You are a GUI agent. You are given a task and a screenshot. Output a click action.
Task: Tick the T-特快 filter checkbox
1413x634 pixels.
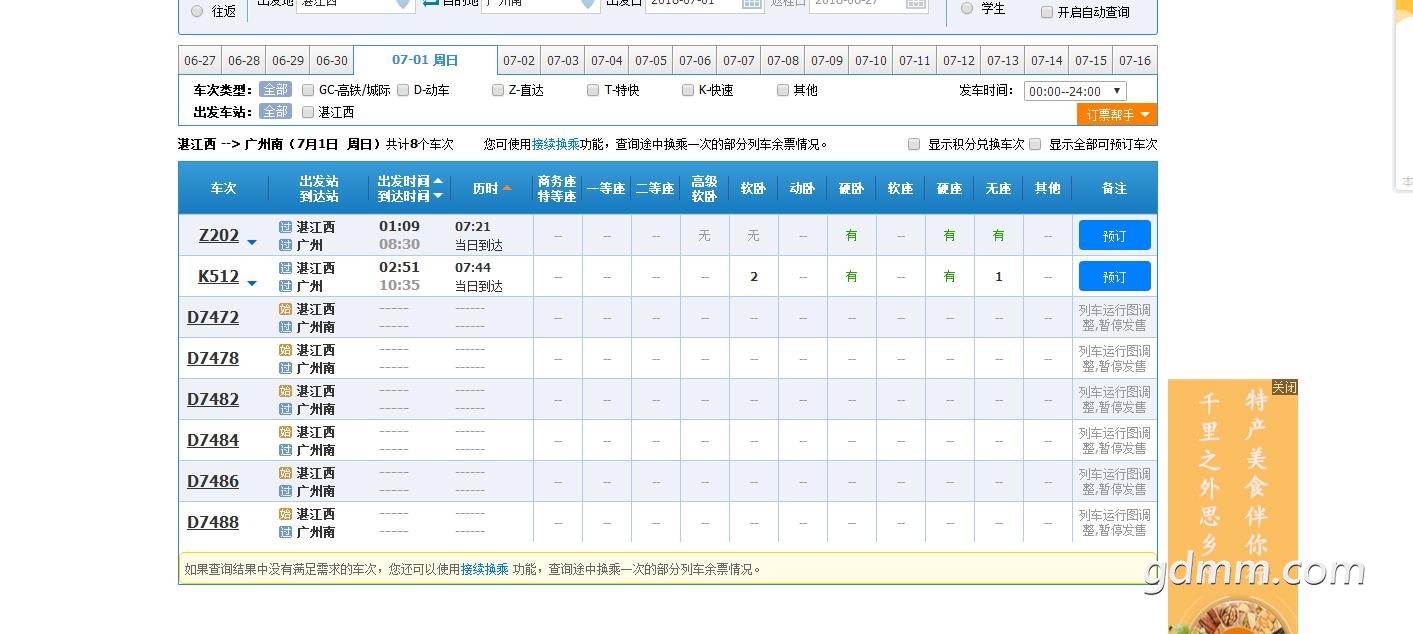tap(593, 90)
